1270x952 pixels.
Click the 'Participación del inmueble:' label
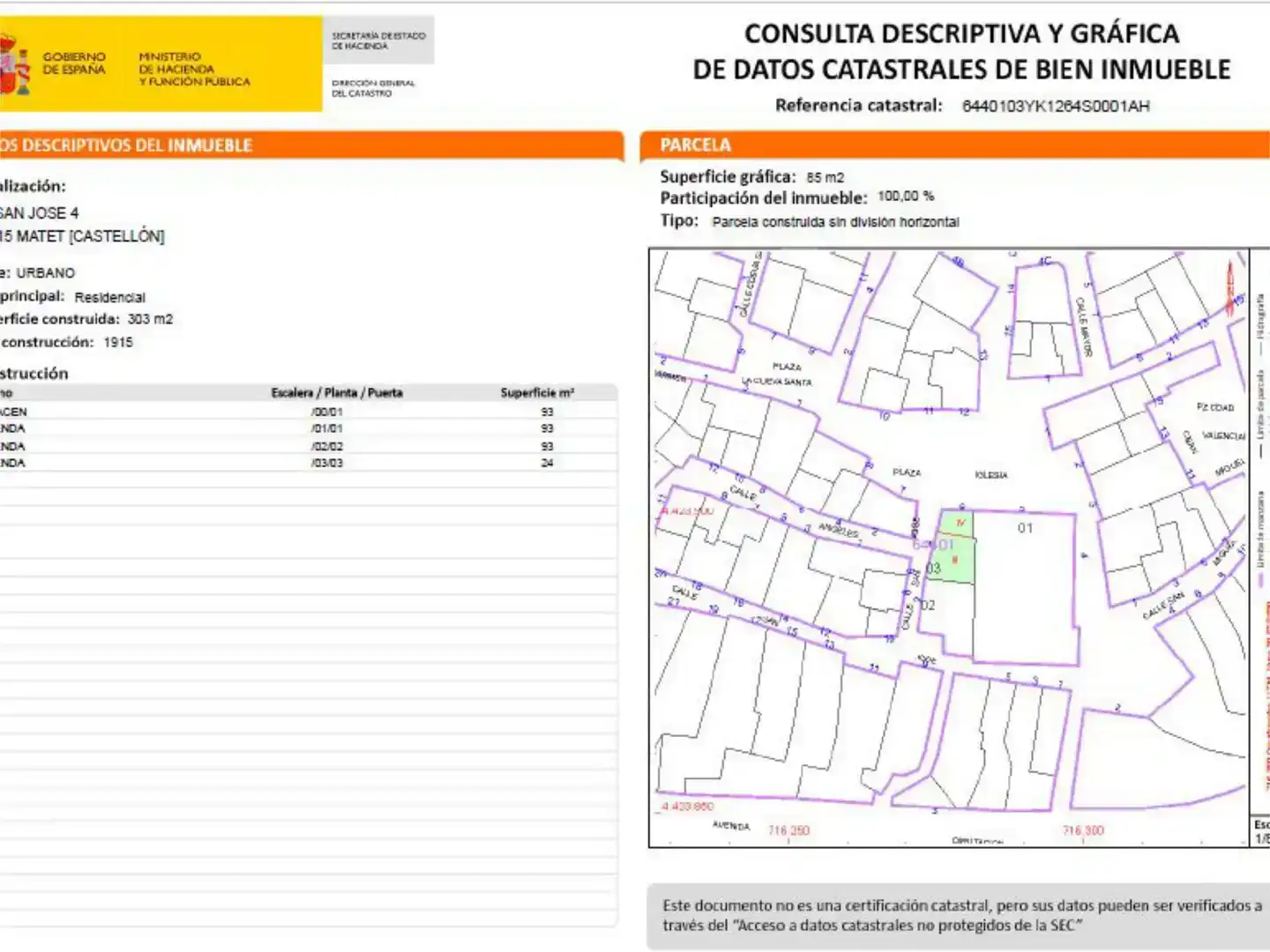[x=764, y=198]
